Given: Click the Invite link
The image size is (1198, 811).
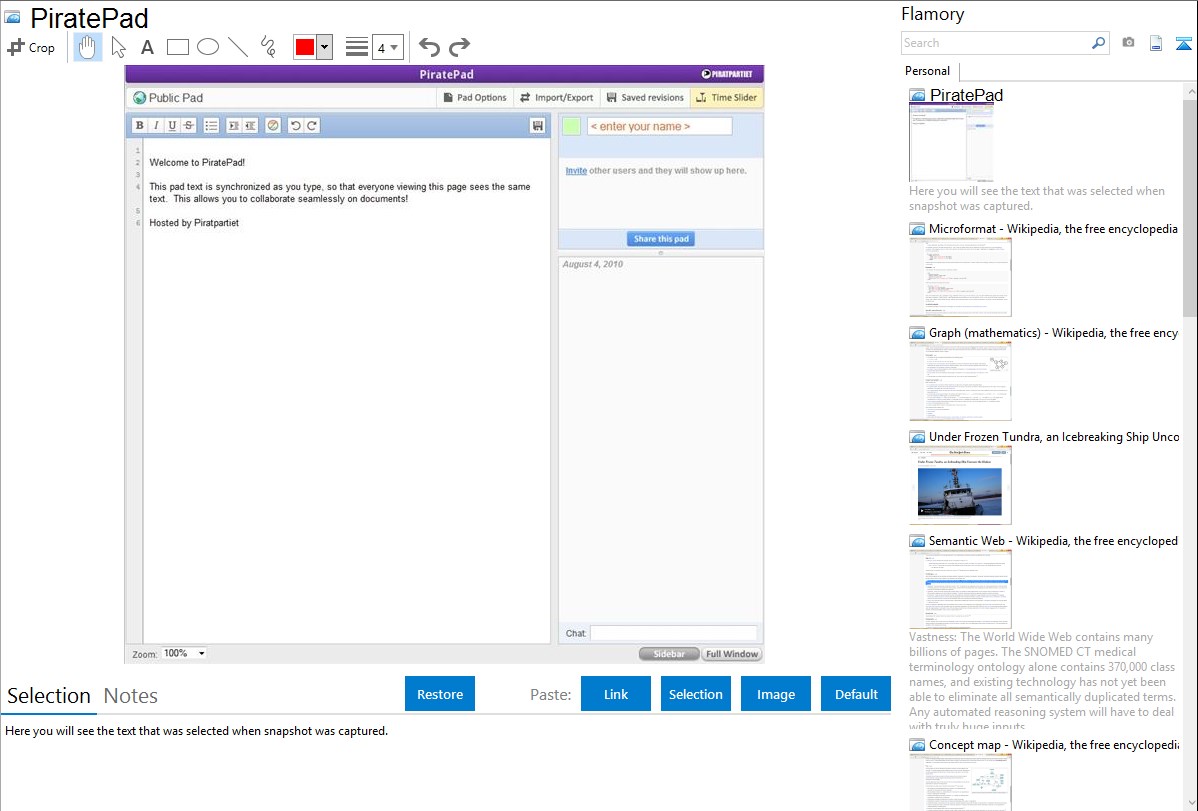Looking at the screenshot, I should point(576,170).
